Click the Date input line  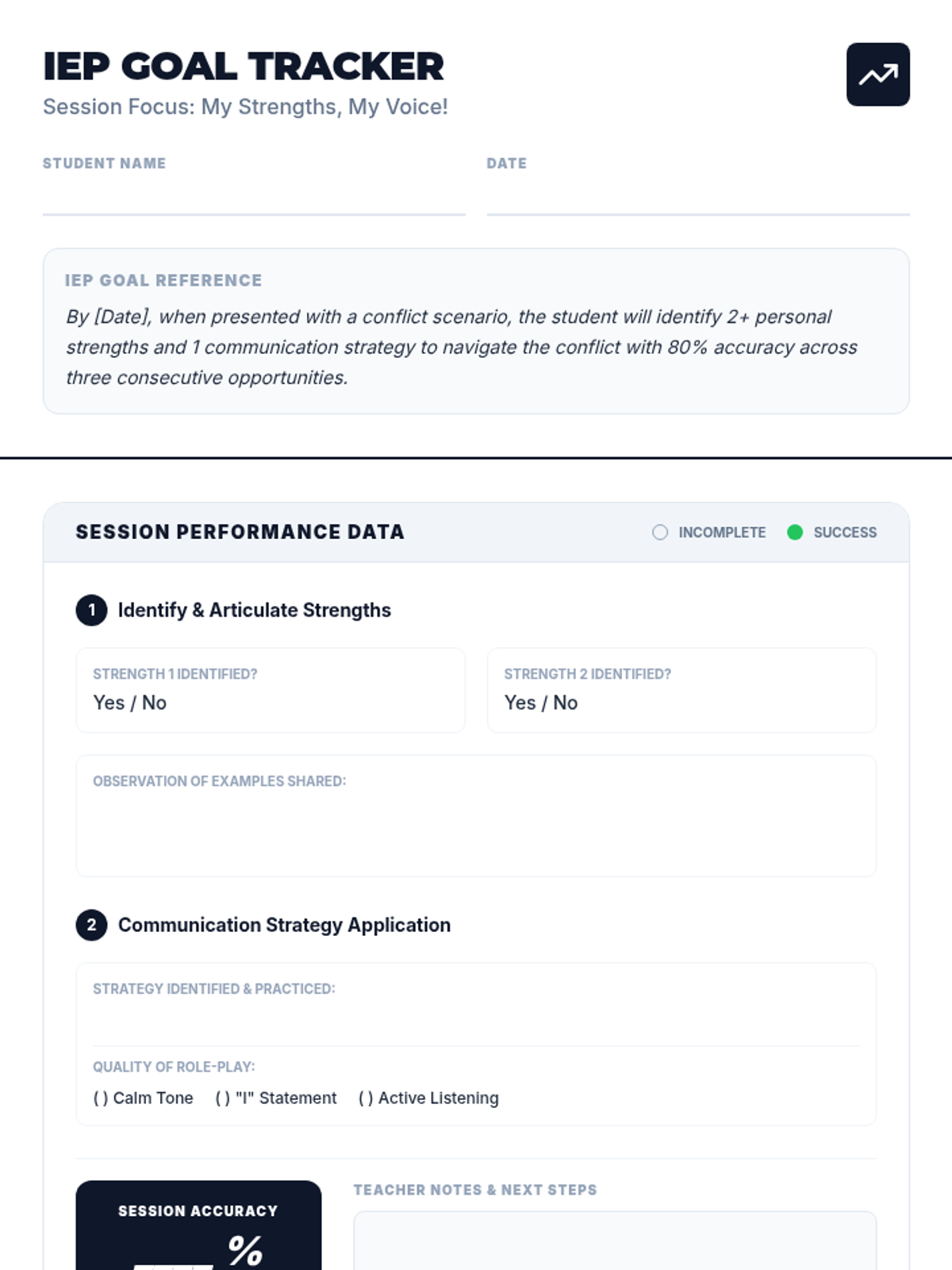coord(698,198)
